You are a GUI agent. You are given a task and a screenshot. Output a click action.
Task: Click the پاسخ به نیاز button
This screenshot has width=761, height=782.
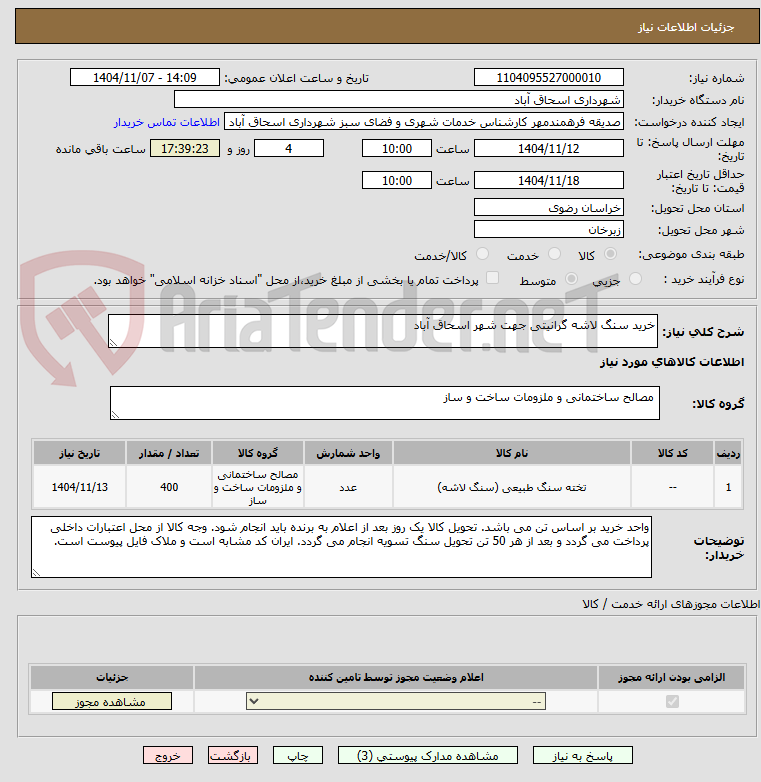coord(582,756)
